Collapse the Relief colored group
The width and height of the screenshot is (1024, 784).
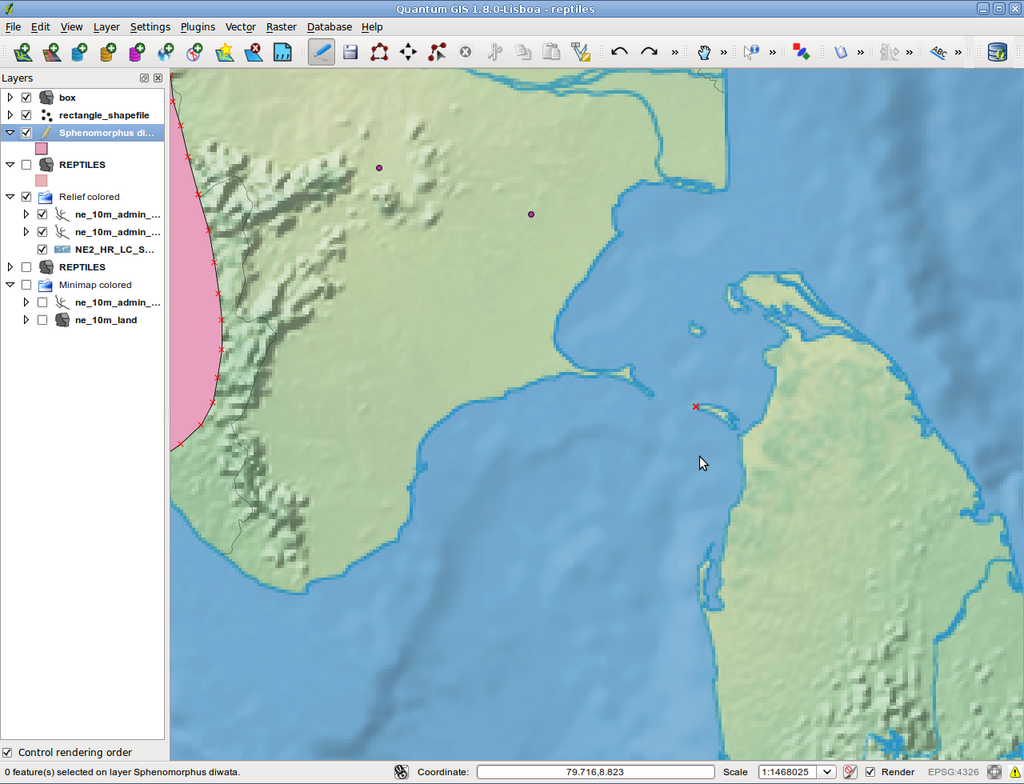point(10,196)
